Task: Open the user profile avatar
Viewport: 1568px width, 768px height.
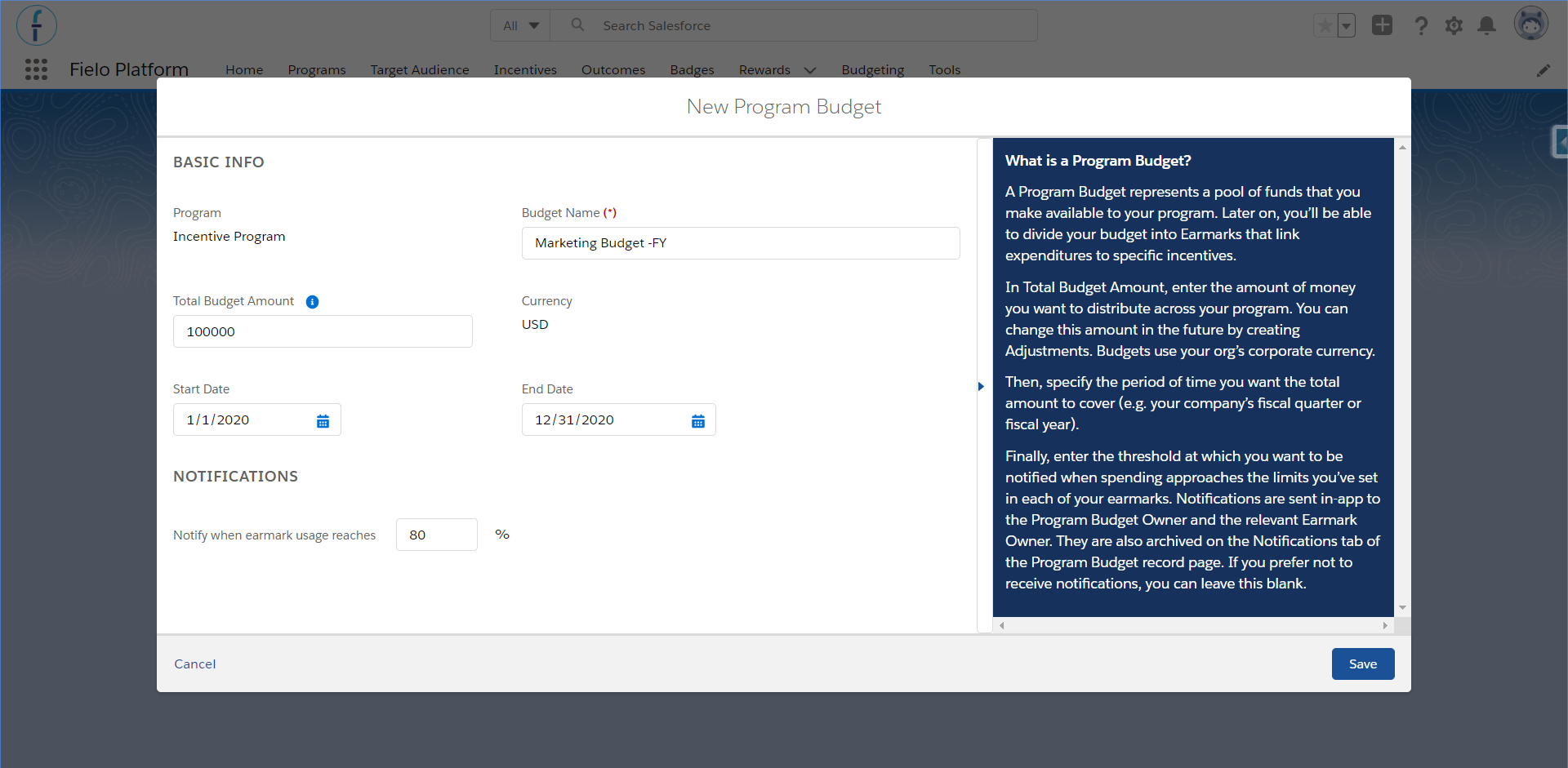Action: tap(1531, 24)
